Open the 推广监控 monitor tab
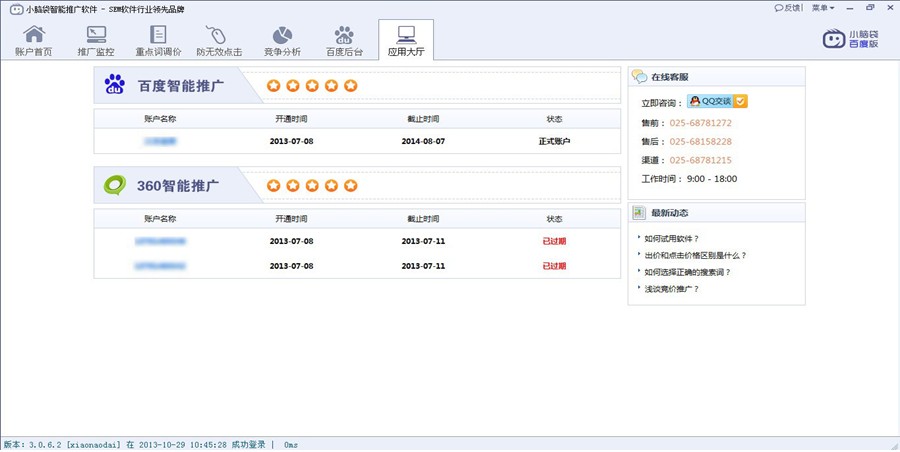Viewport: 900px width, 452px height. pyautogui.click(x=96, y=41)
